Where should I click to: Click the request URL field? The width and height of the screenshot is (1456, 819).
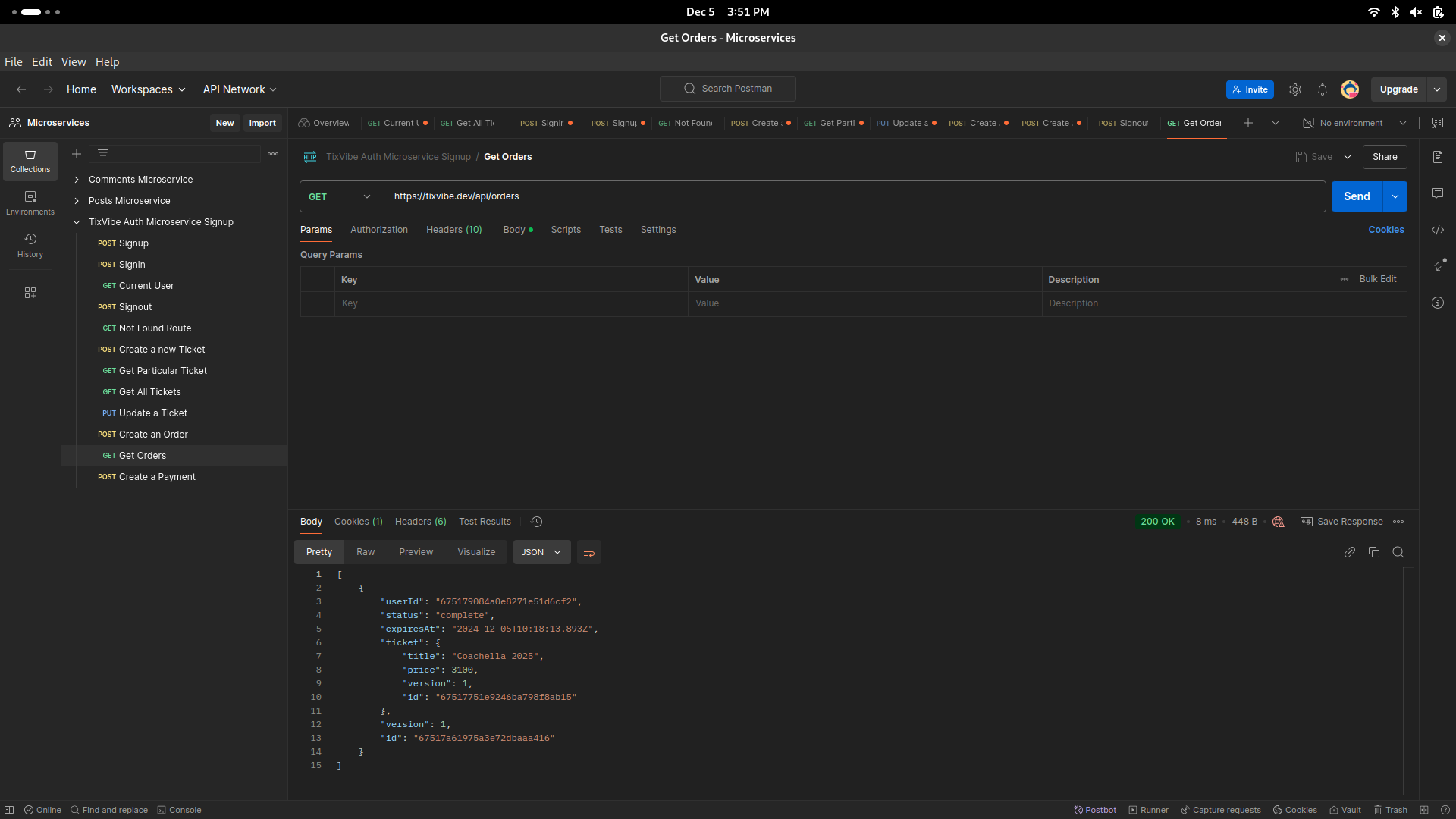pos(854,196)
